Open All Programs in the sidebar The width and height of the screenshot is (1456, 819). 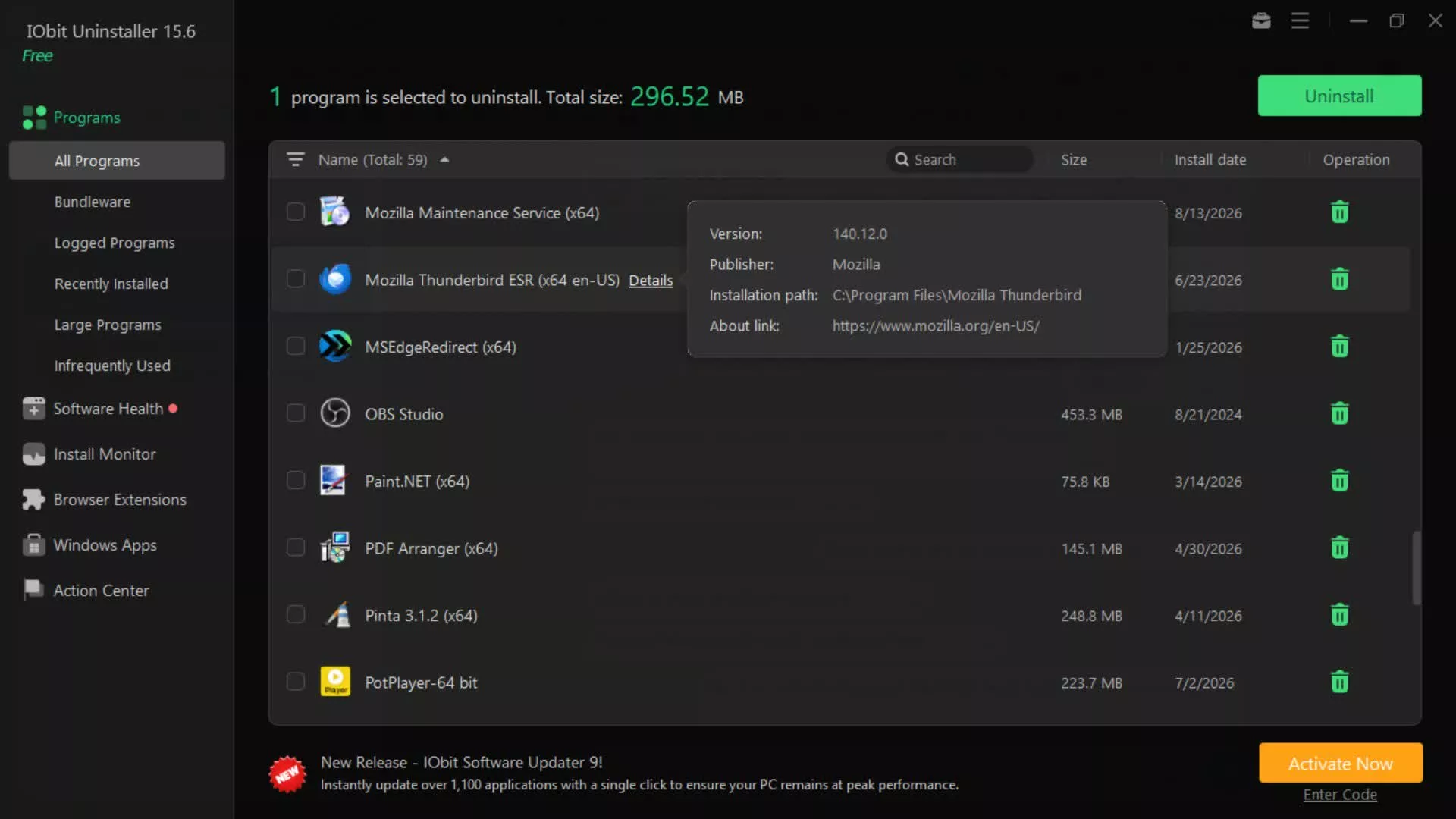[x=117, y=160]
